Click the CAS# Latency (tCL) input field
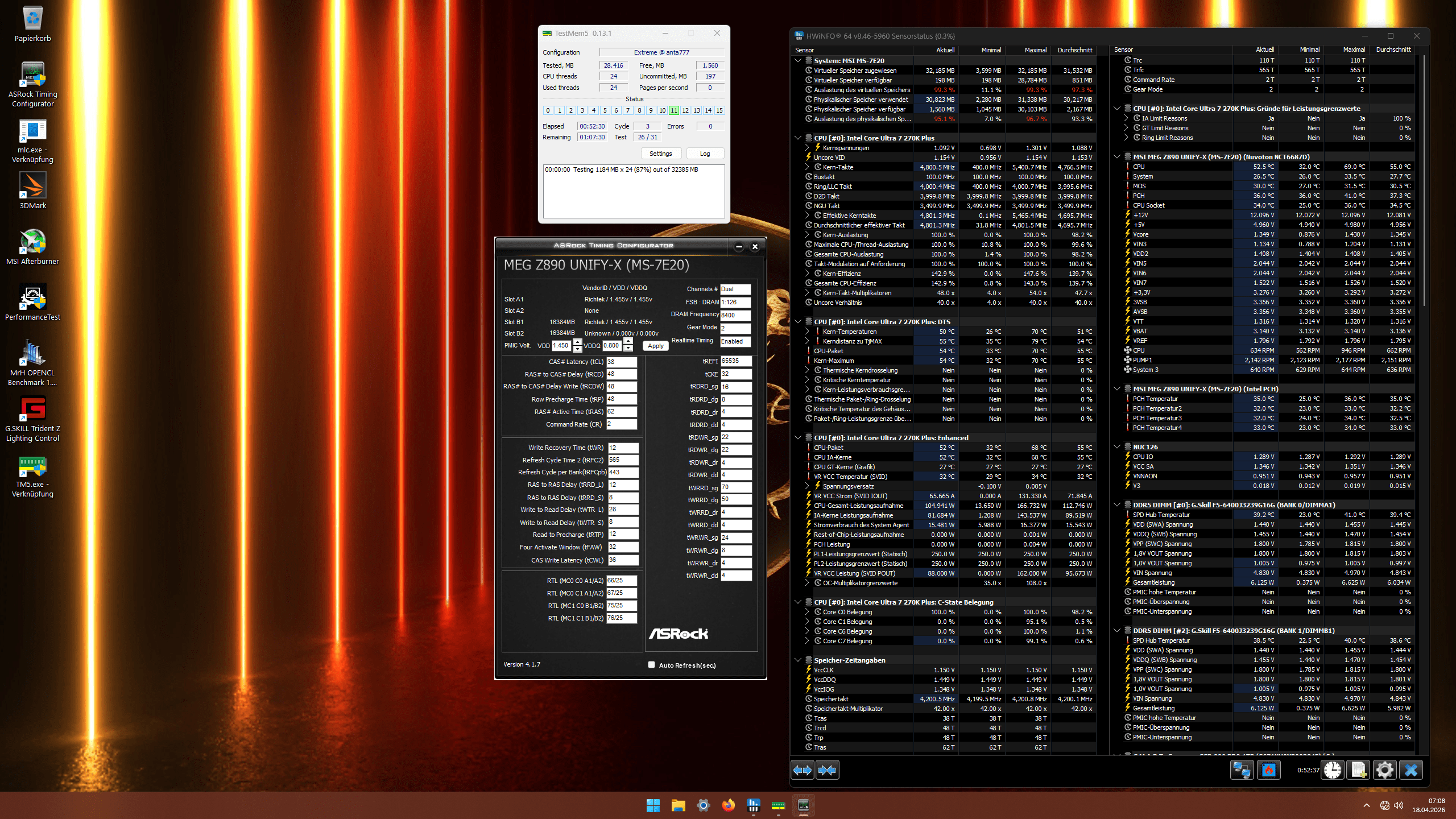Screen dimensions: 1456x819 coord(621,362)
